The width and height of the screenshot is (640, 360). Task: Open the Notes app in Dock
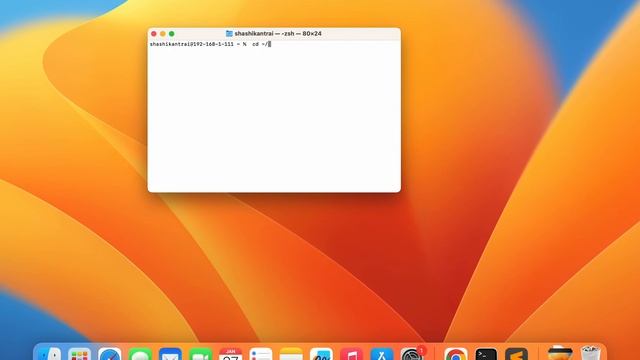[x=291, y=354]
